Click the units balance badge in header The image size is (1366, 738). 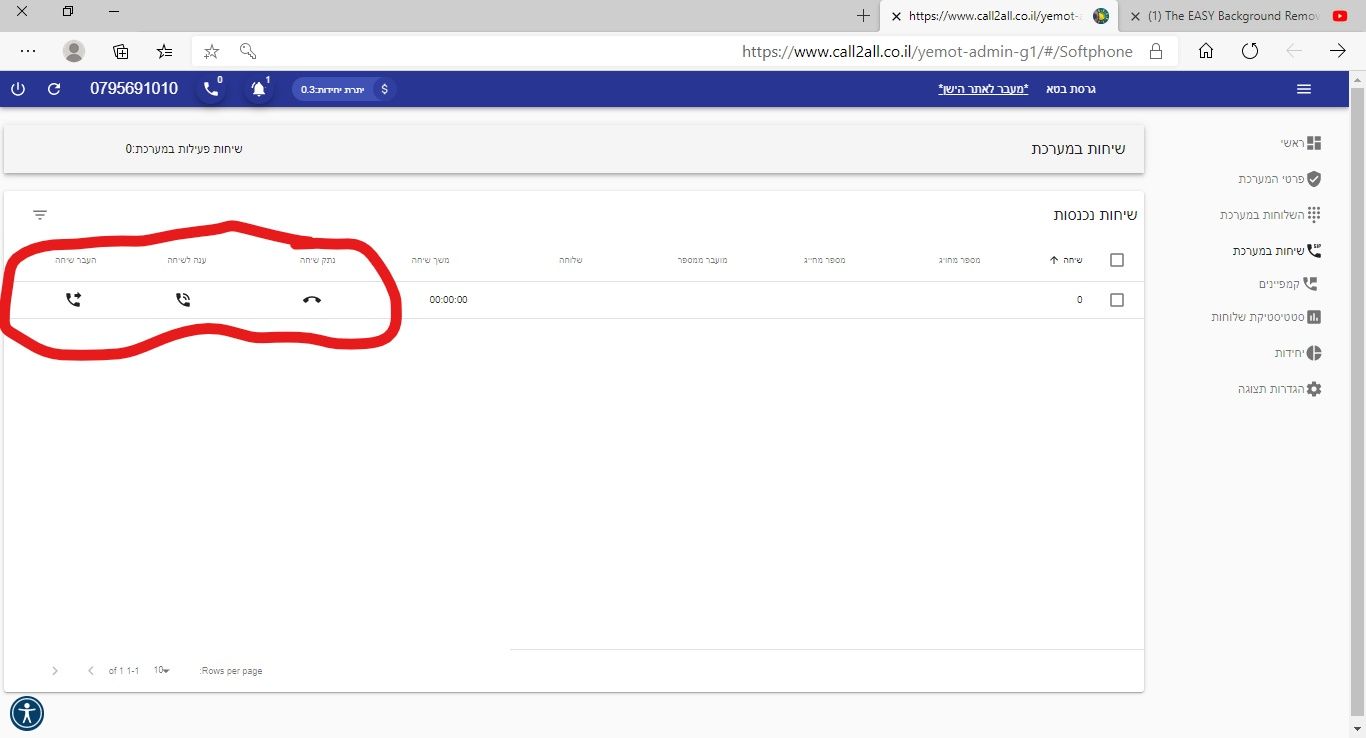344,89
